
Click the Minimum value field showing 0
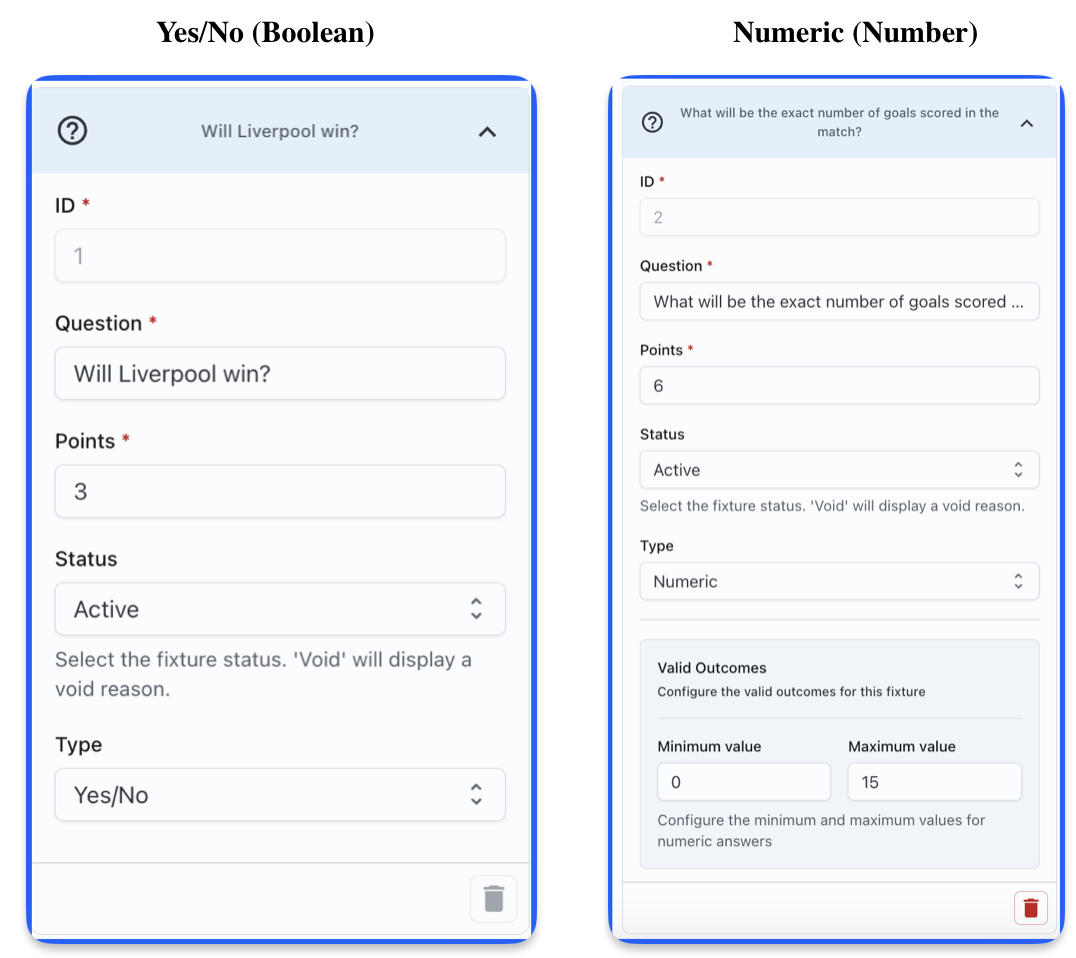[x=743, y=782]
